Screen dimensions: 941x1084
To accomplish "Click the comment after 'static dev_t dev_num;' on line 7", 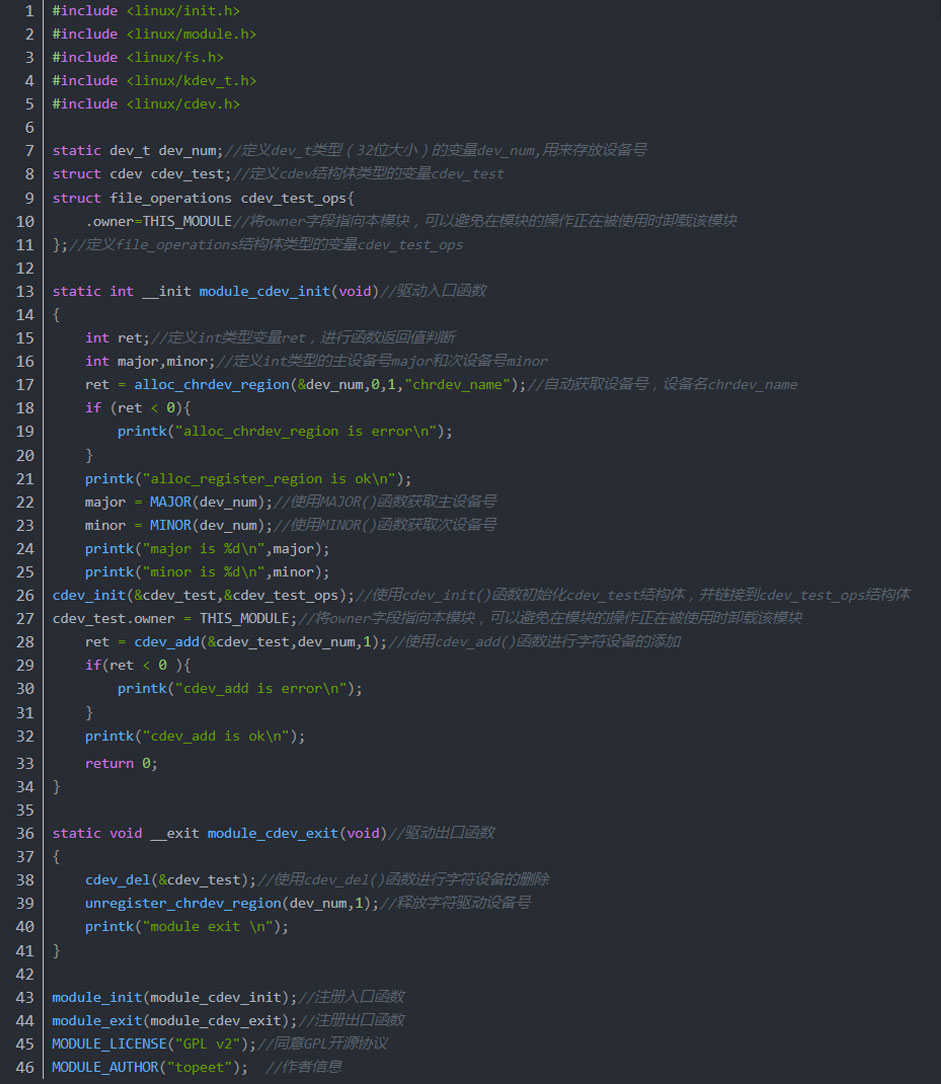I will pos(436,150).
